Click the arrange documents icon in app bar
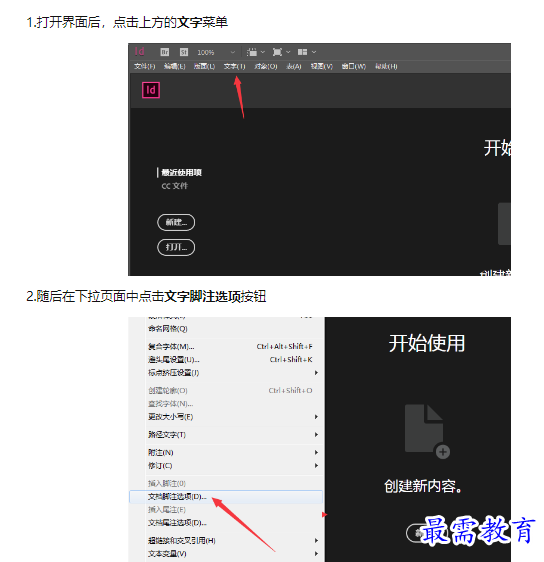Viewport: 544px width, 562px height. tap(302, 52)
